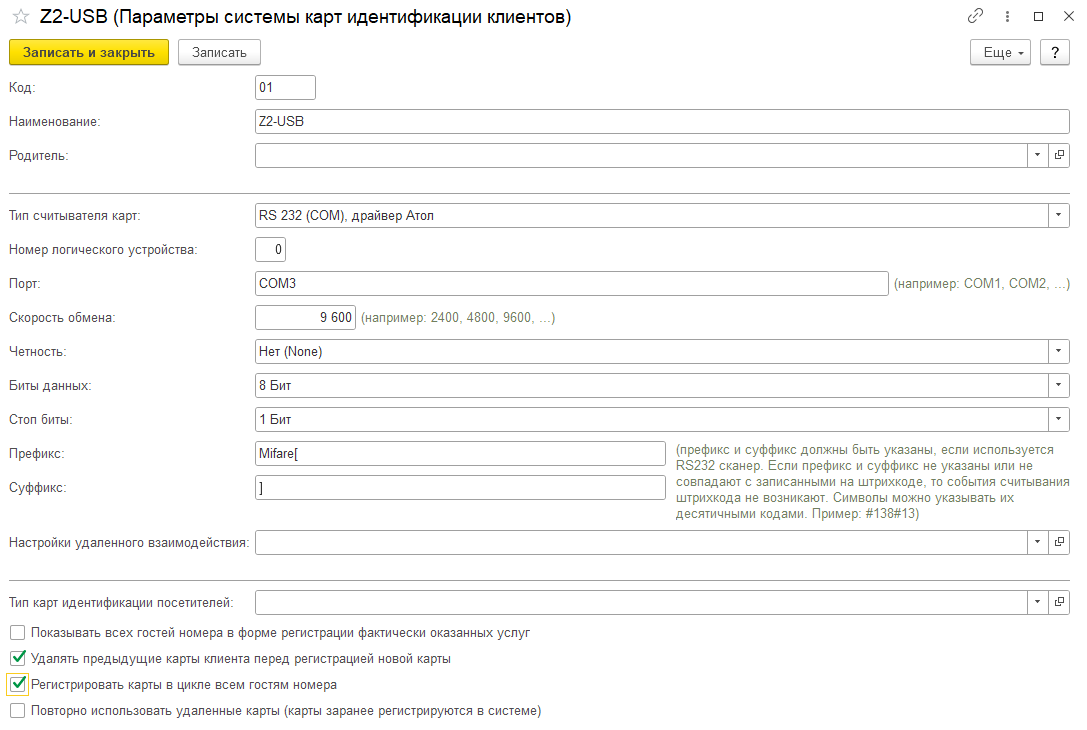
Task: Maximize the form window
Action: tap(1038, 17)
